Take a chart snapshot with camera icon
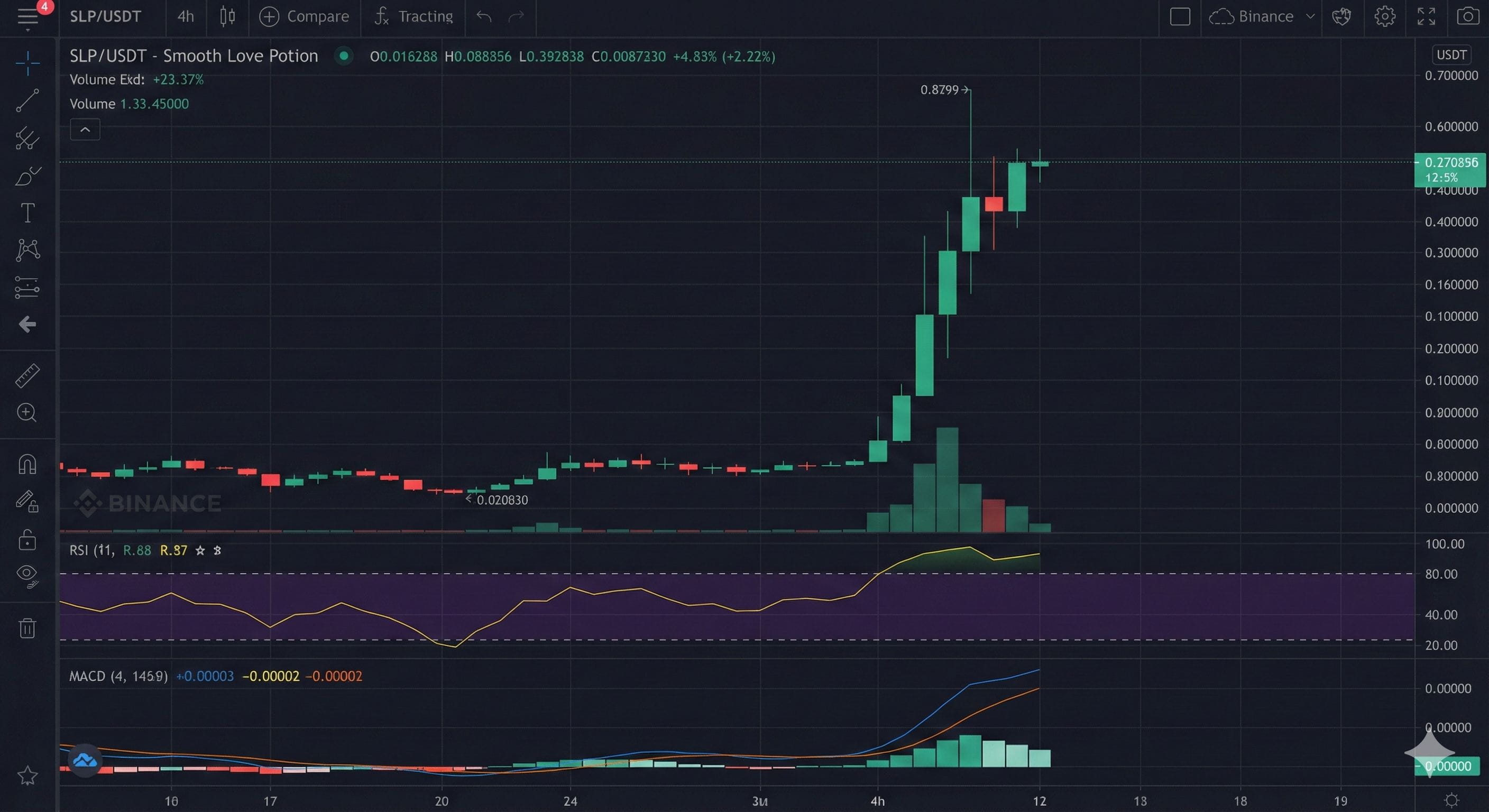This screenshot has height=812, width=1489. tap(1468, 16)
